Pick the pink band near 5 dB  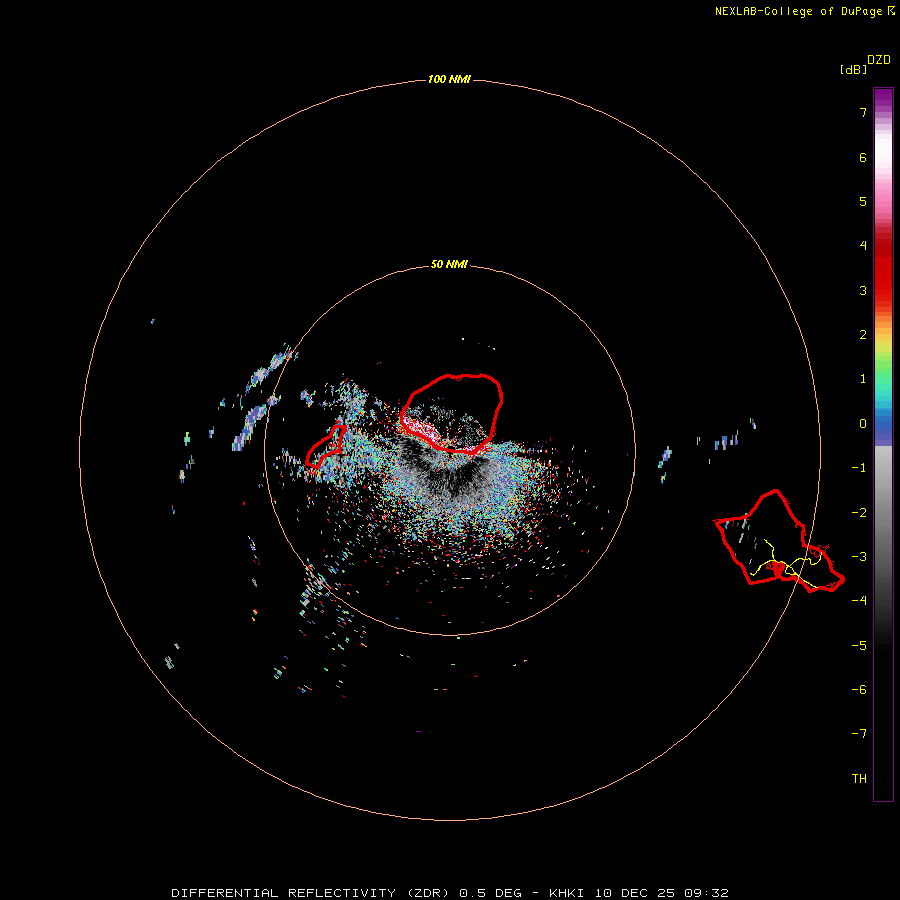click(883, 198)
